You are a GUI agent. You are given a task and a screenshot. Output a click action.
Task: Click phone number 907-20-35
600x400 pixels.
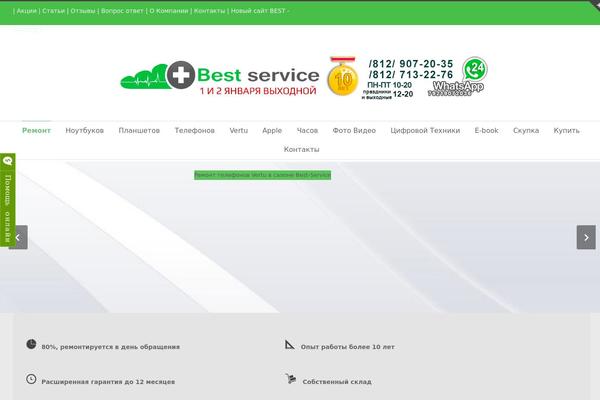coord(411,64)
